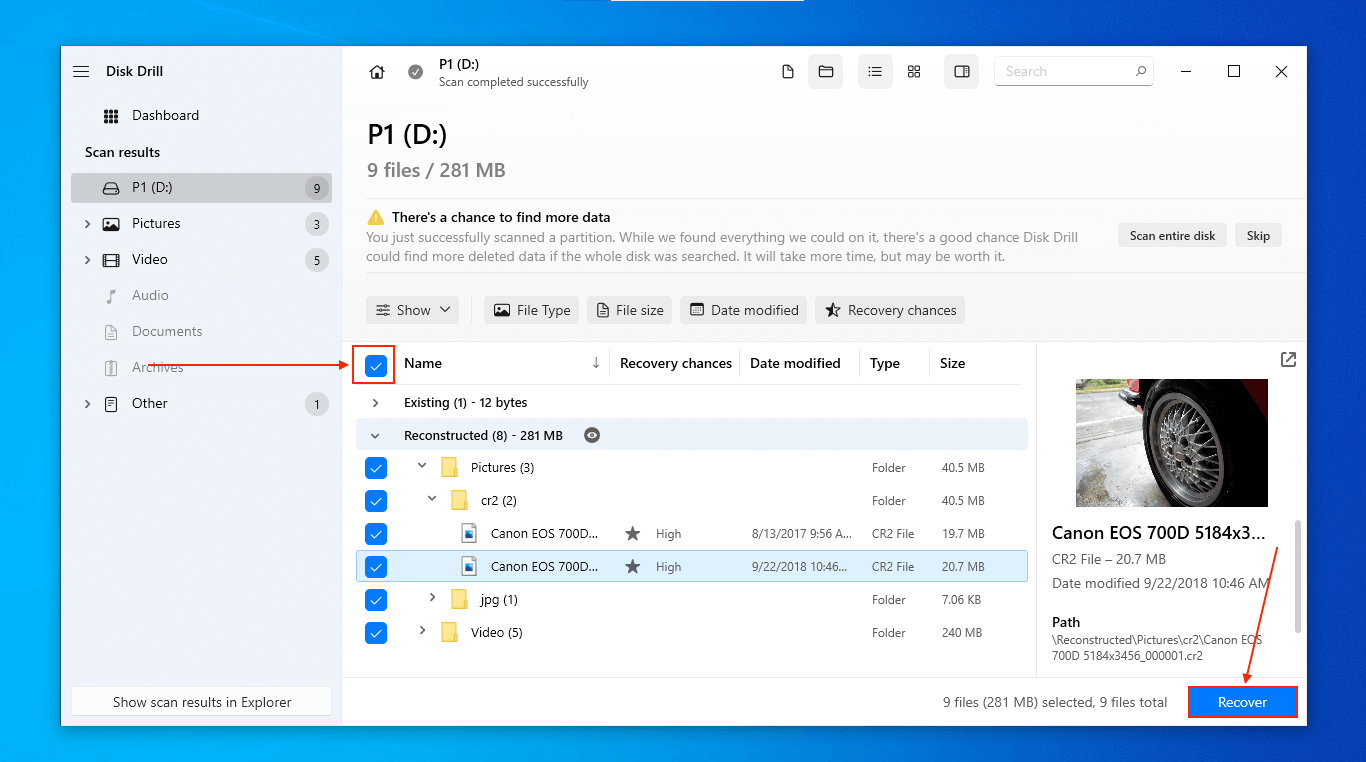Expand the Other sidebar category chevron
Viewport: 1366px width, 762px height.
pyautogui.click(x=87, y=404)
